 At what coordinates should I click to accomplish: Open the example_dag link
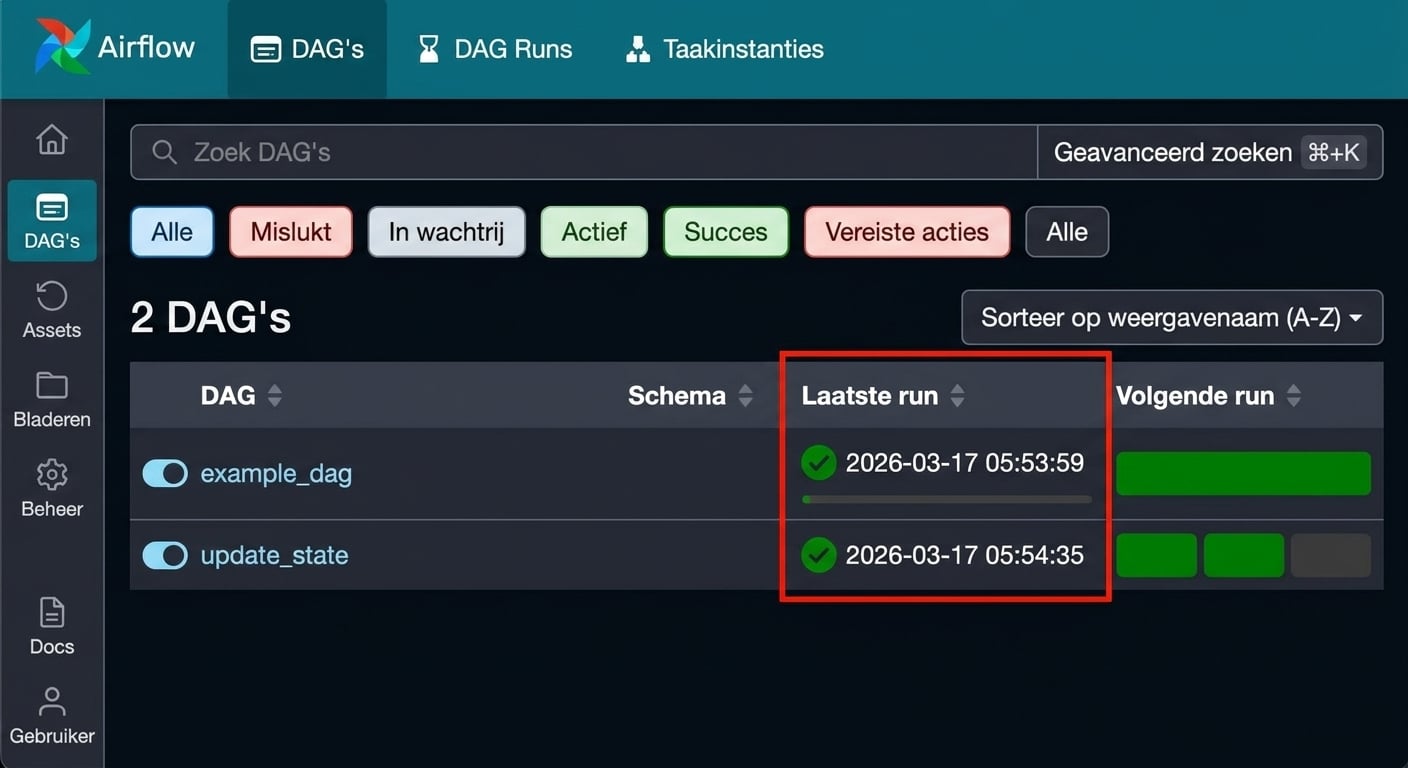click(x=276, y=474)
